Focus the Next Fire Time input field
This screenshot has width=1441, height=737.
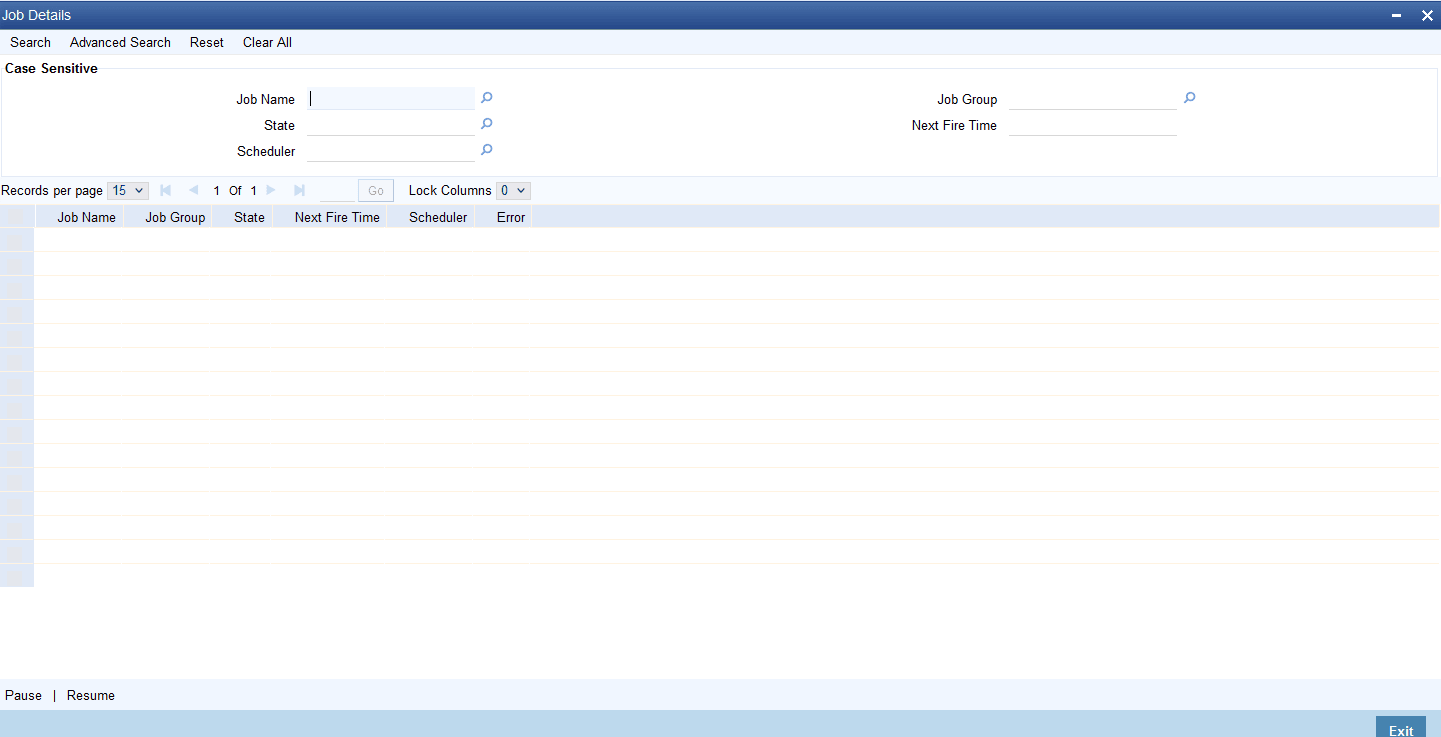(1093, 125)
